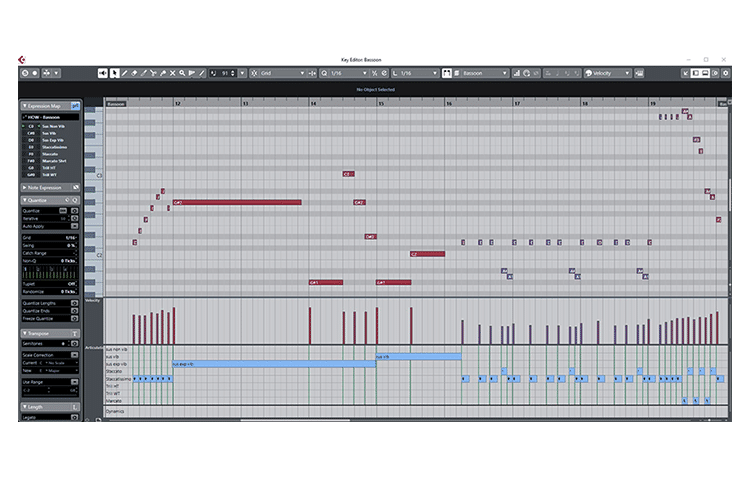This screenshot has height=478, width=750.
Task: Select the Zoom magnifier tool
Action: 182,73
